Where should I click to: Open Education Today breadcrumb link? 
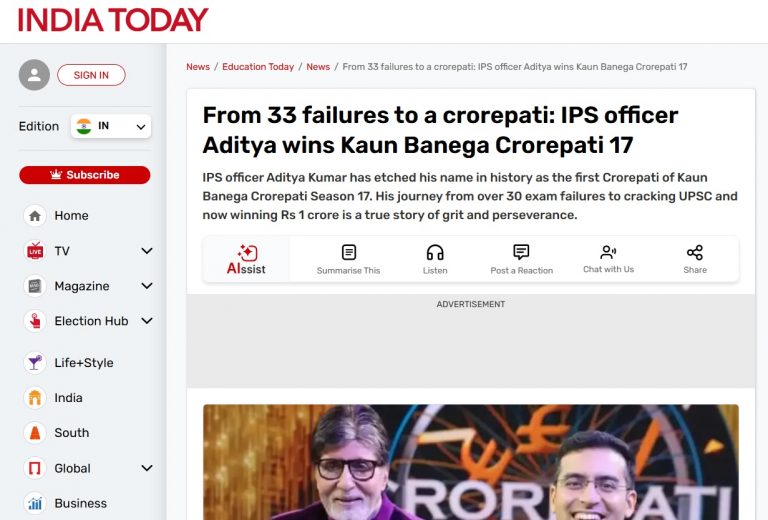click(258, 67)
